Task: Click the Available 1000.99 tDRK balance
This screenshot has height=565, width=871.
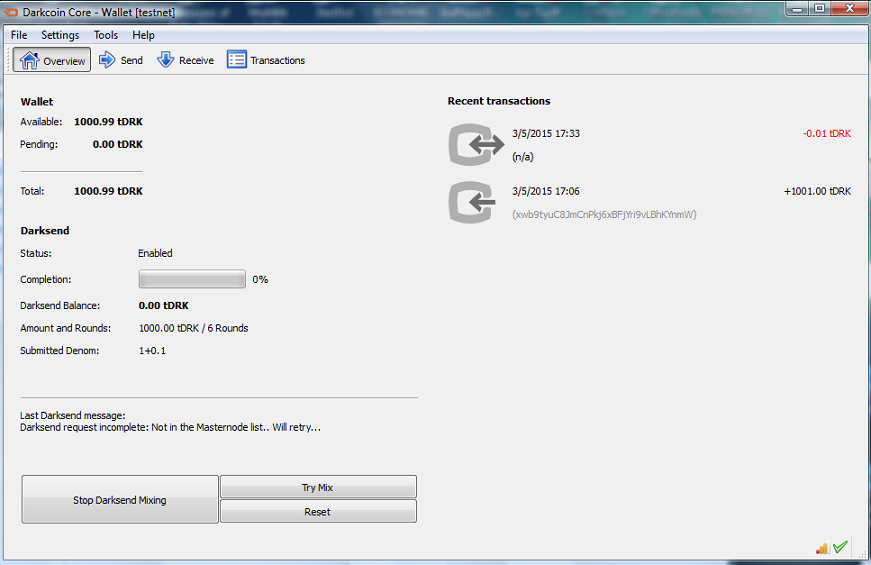Action: click(x=108, y=122)
